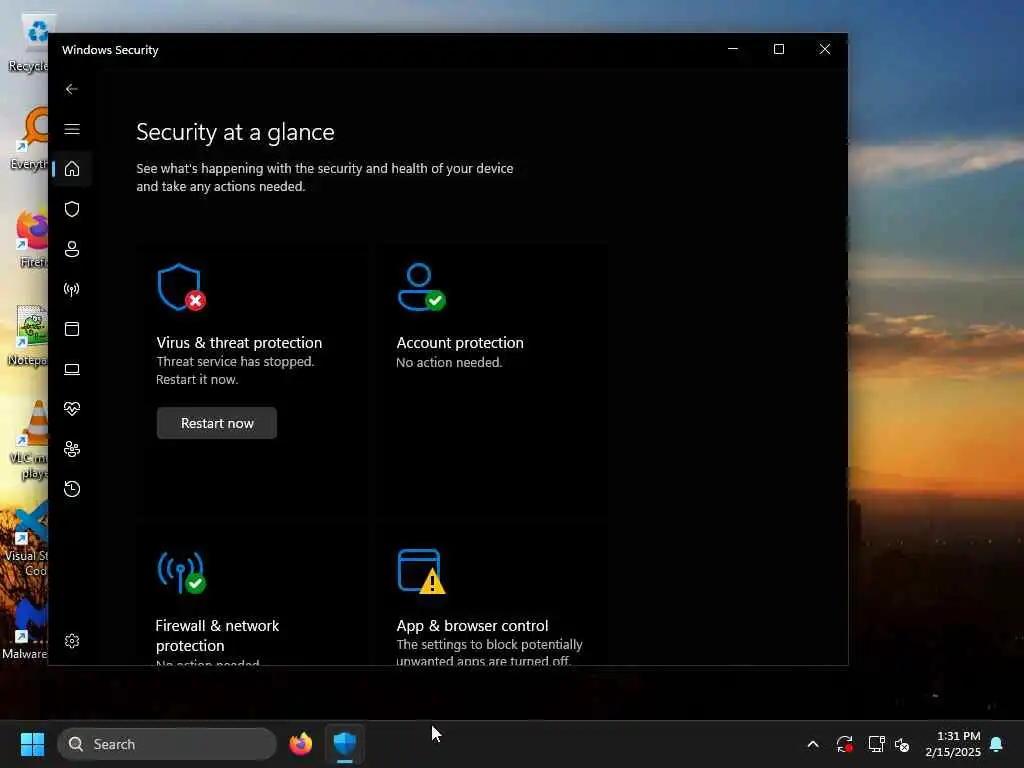
Task: Open Firewall & network protection sidebar icon
Action: 72,289
